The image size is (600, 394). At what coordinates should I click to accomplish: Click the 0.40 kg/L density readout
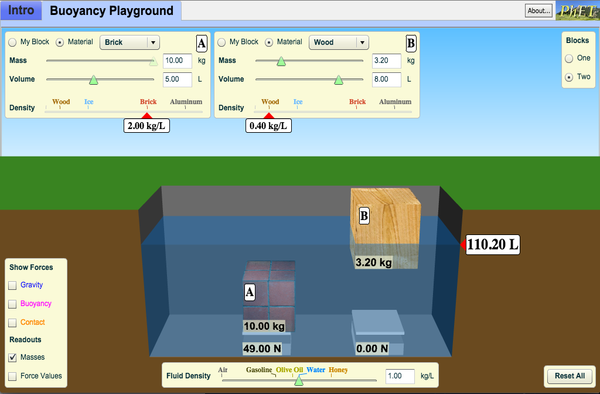[268, 126]
